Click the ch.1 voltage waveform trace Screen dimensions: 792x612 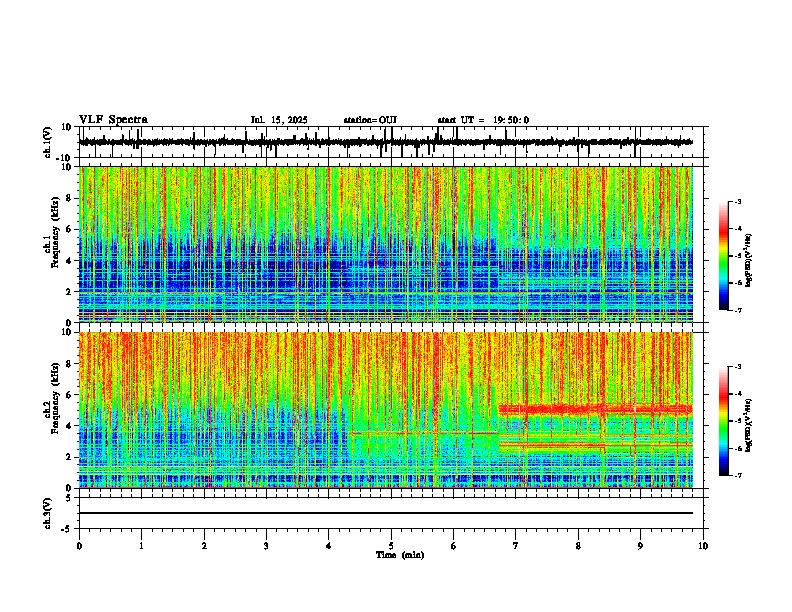(x=385, y=142)
